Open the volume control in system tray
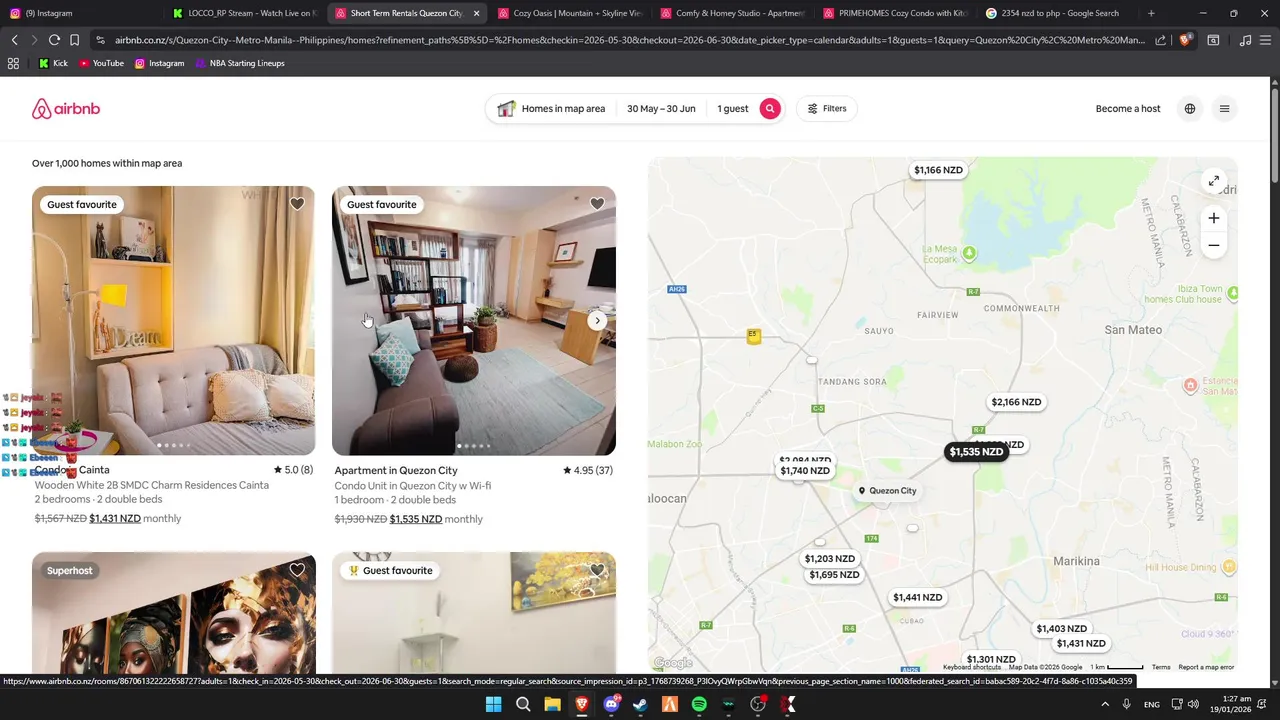Image resolution: width=1280 pixels, height=720 pixels. [x=1193, y=704]
